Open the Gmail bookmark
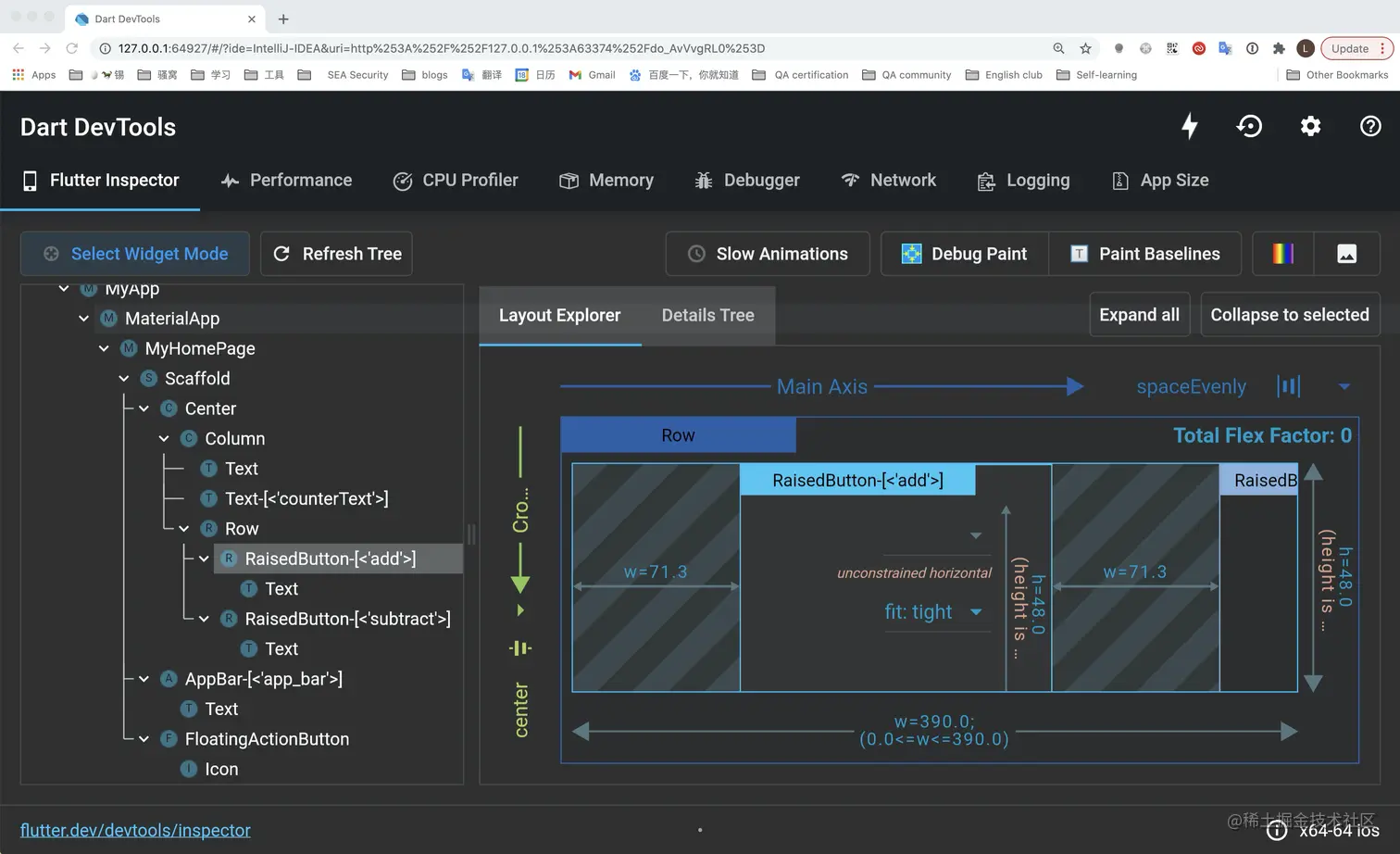Image resolution: width=1400 pixels, height=854 pixels. [592, 75]
